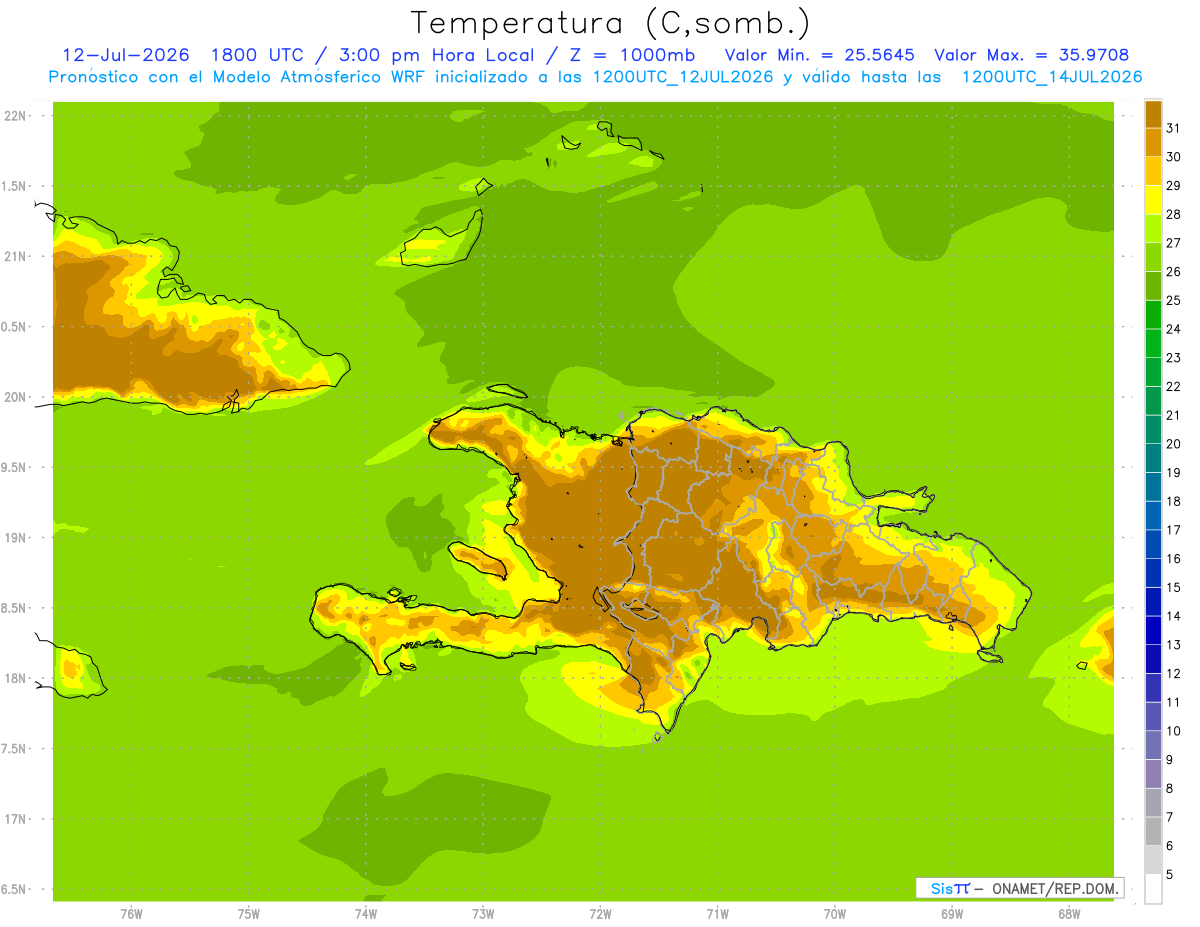Click the legend value '25'
Image resolution: width=1200 pixels, height=927 pixels.
coord(1173,300)
